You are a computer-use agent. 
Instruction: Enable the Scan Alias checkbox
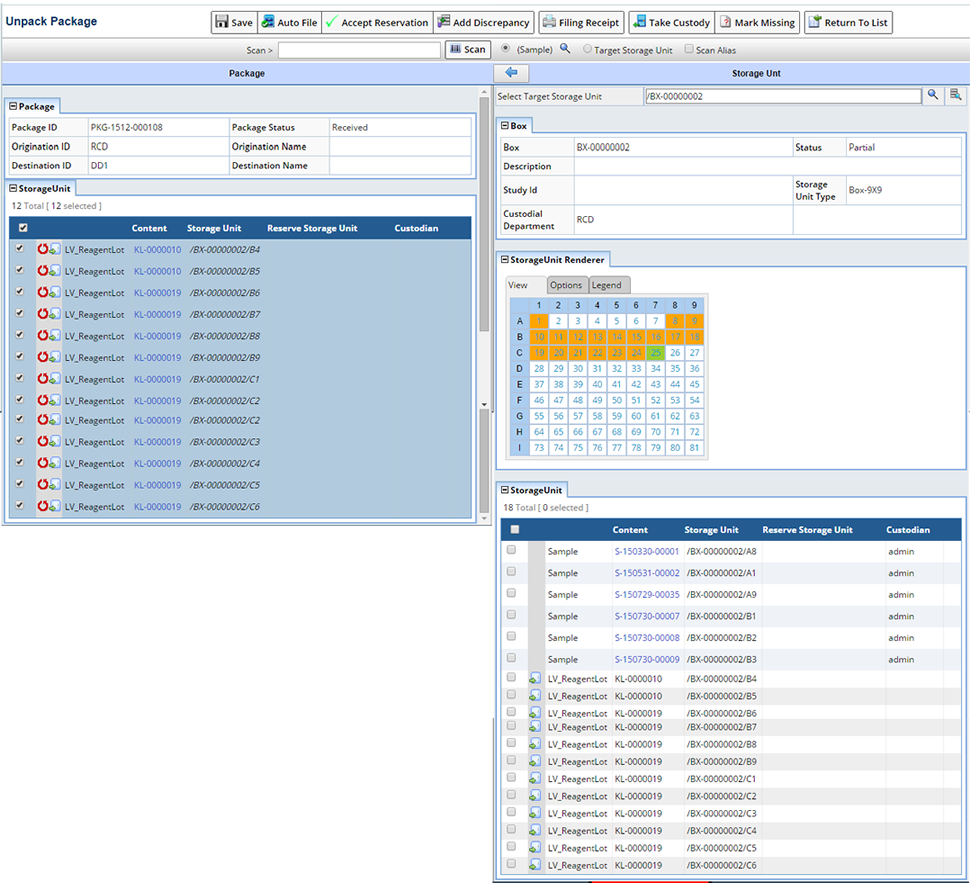click(689, 49)
